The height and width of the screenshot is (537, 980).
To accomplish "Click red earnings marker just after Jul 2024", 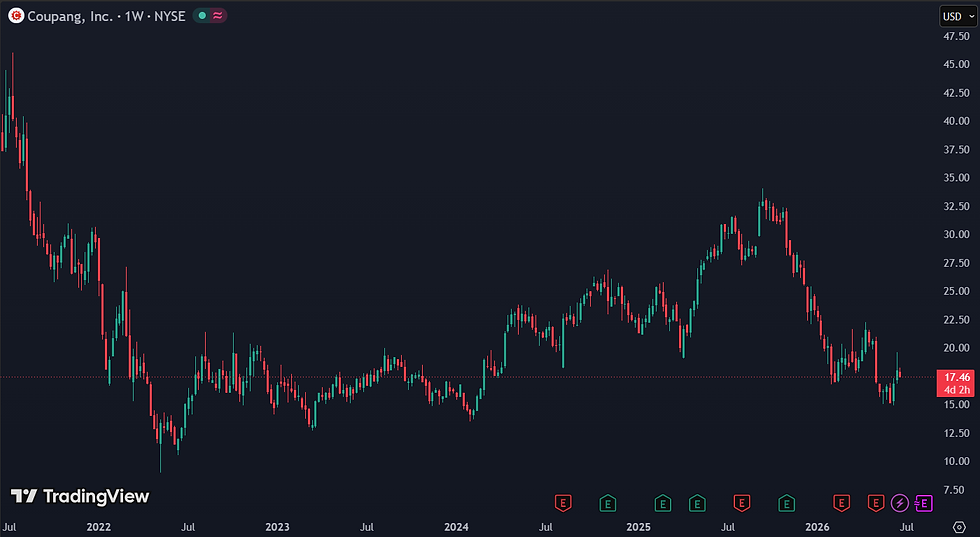I will point(563,503).
